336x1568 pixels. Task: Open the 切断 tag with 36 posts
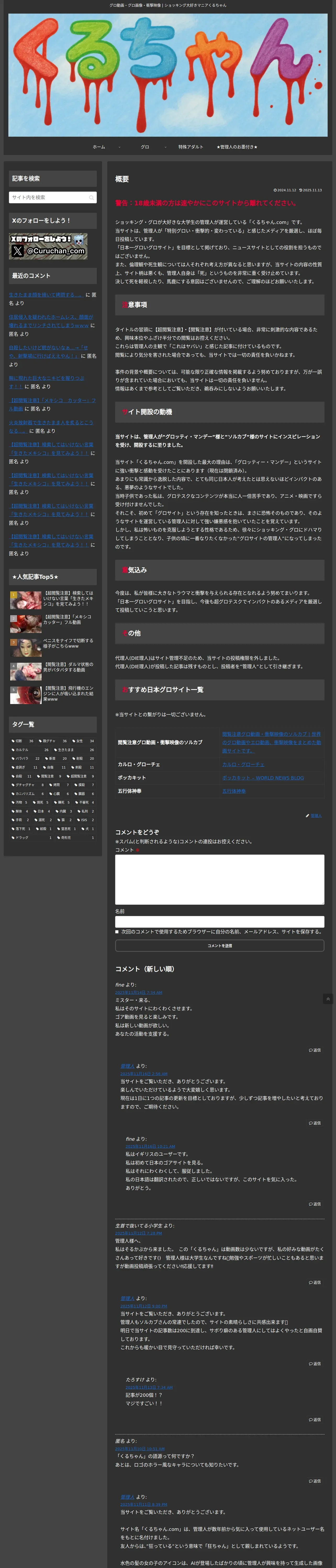pyautogui.click(x=23, y=741)
